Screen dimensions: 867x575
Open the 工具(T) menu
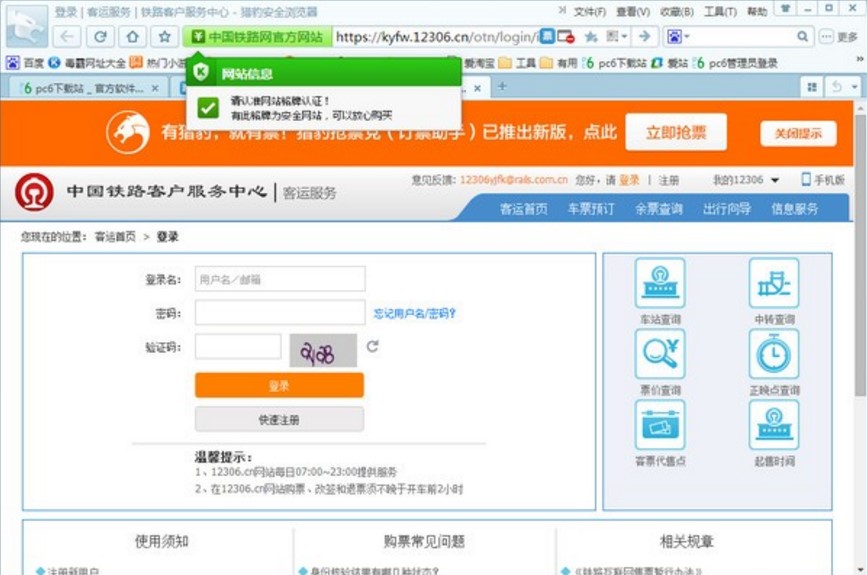tap(720, 11)
